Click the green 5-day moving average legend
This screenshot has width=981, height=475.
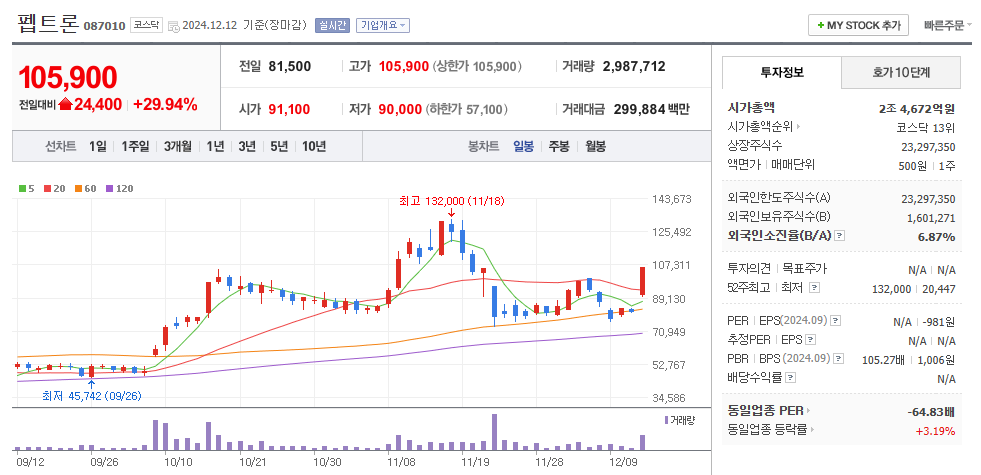click(x=27, y=188)
